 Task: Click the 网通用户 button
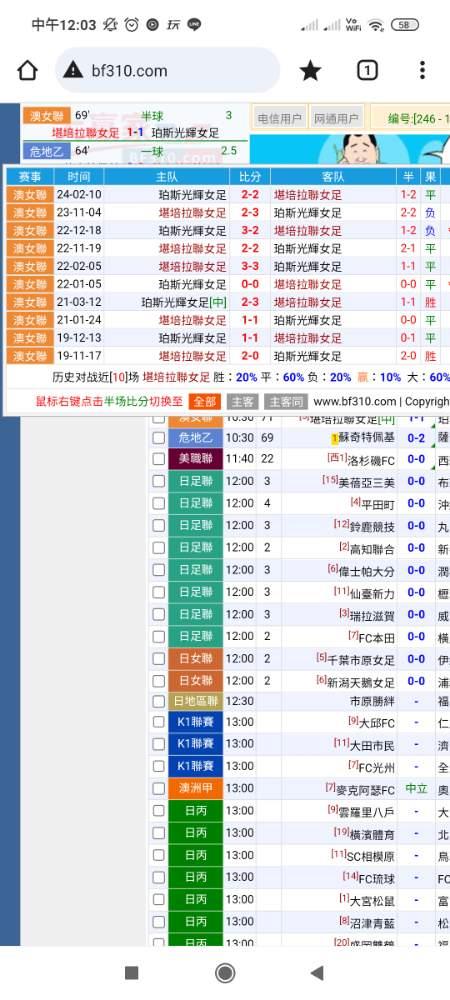pos(337,118)
